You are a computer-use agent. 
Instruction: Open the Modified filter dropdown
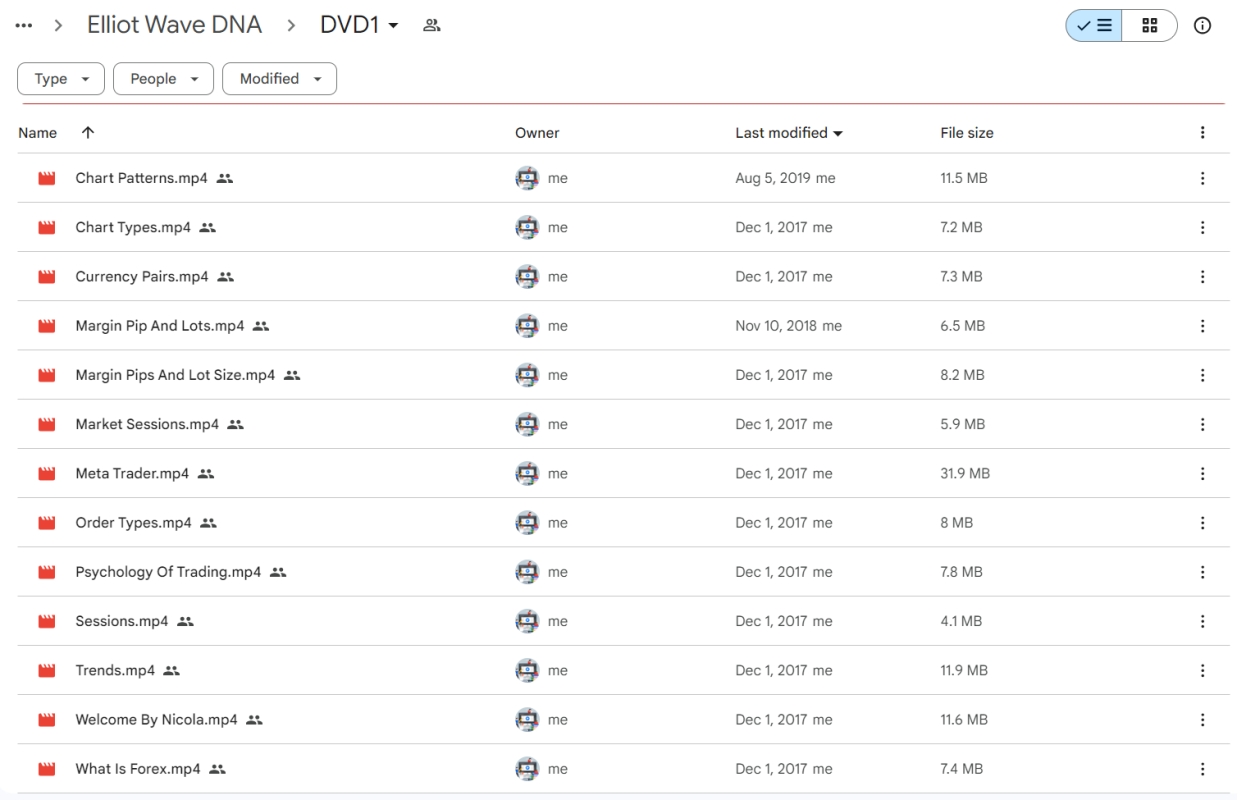[x=279, y=79]
